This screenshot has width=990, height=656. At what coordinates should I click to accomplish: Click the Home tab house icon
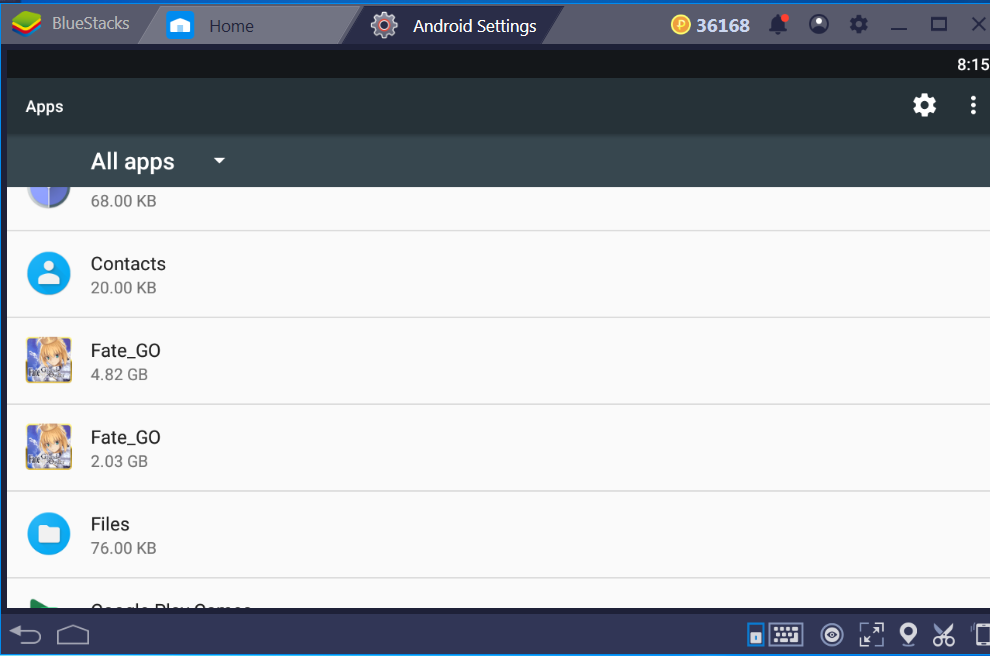(180, 25)
